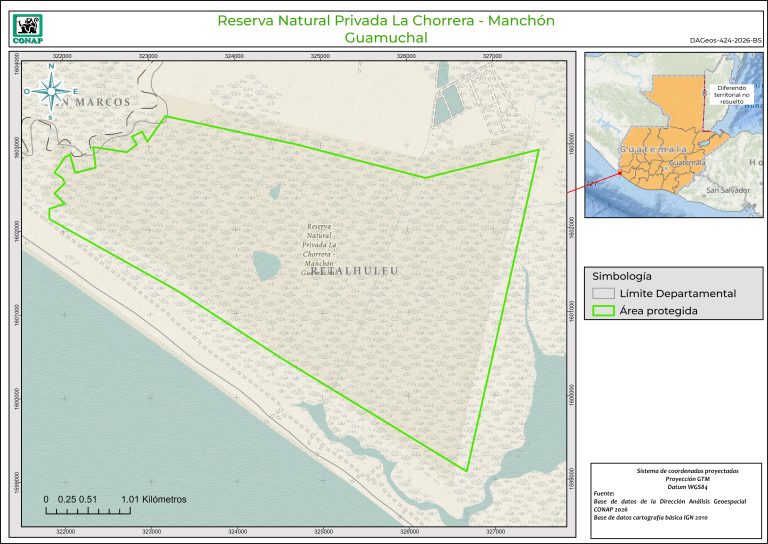The image size is (768, 544).
Task: Click the Límite Departamental legend label
Action: (677, 294)
